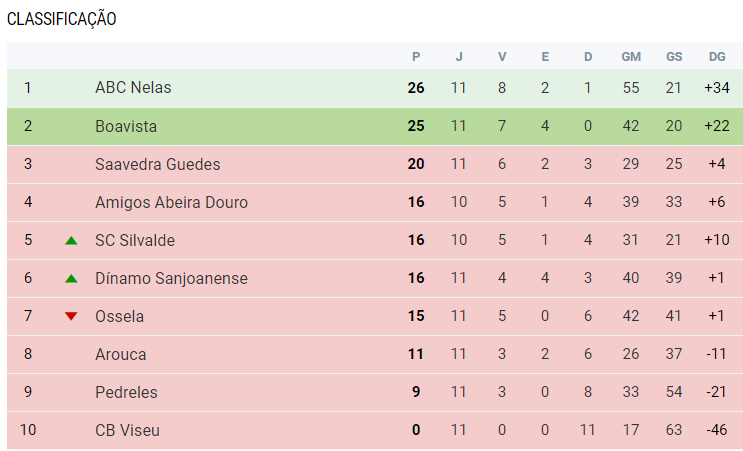Image resolution: width=743 pixels, height=451 pixels.
Task: Click the P points column header
Action: click(x=416, y=57)
